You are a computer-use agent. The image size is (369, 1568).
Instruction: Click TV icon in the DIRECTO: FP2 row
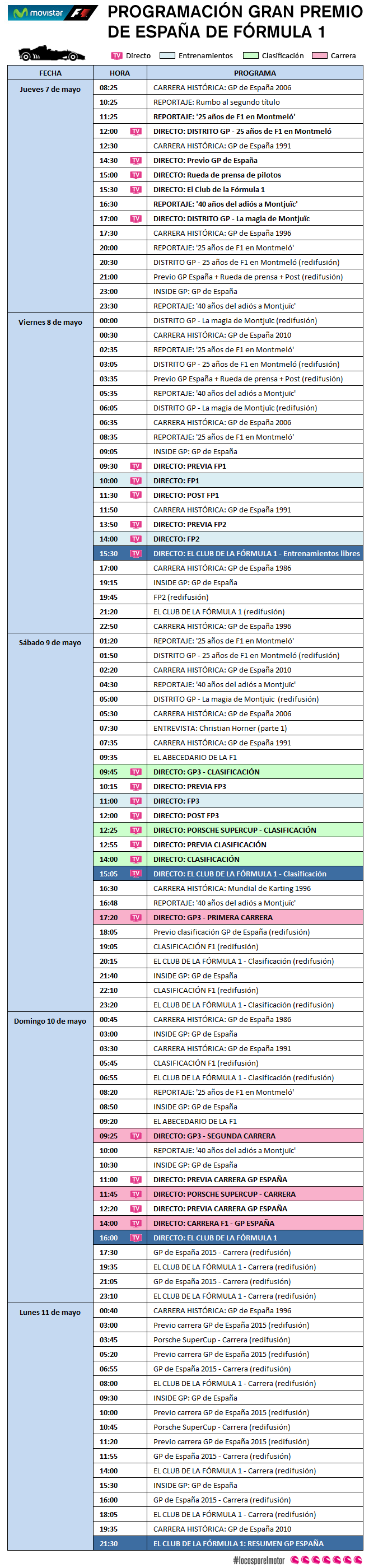click(136, 540)
